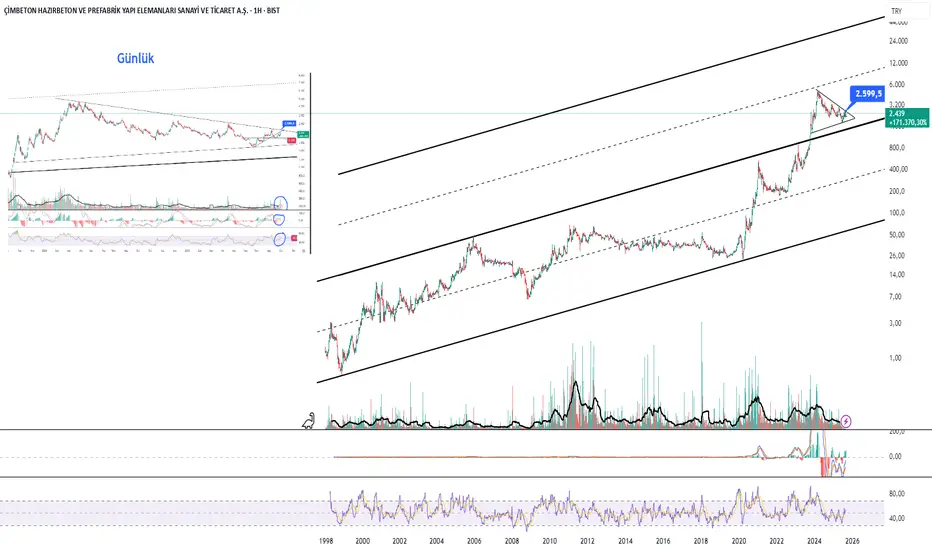Click the purple lightning bolt icon on volume pane
This screenshot has height=550, width=932.
[x=846, y=422]
